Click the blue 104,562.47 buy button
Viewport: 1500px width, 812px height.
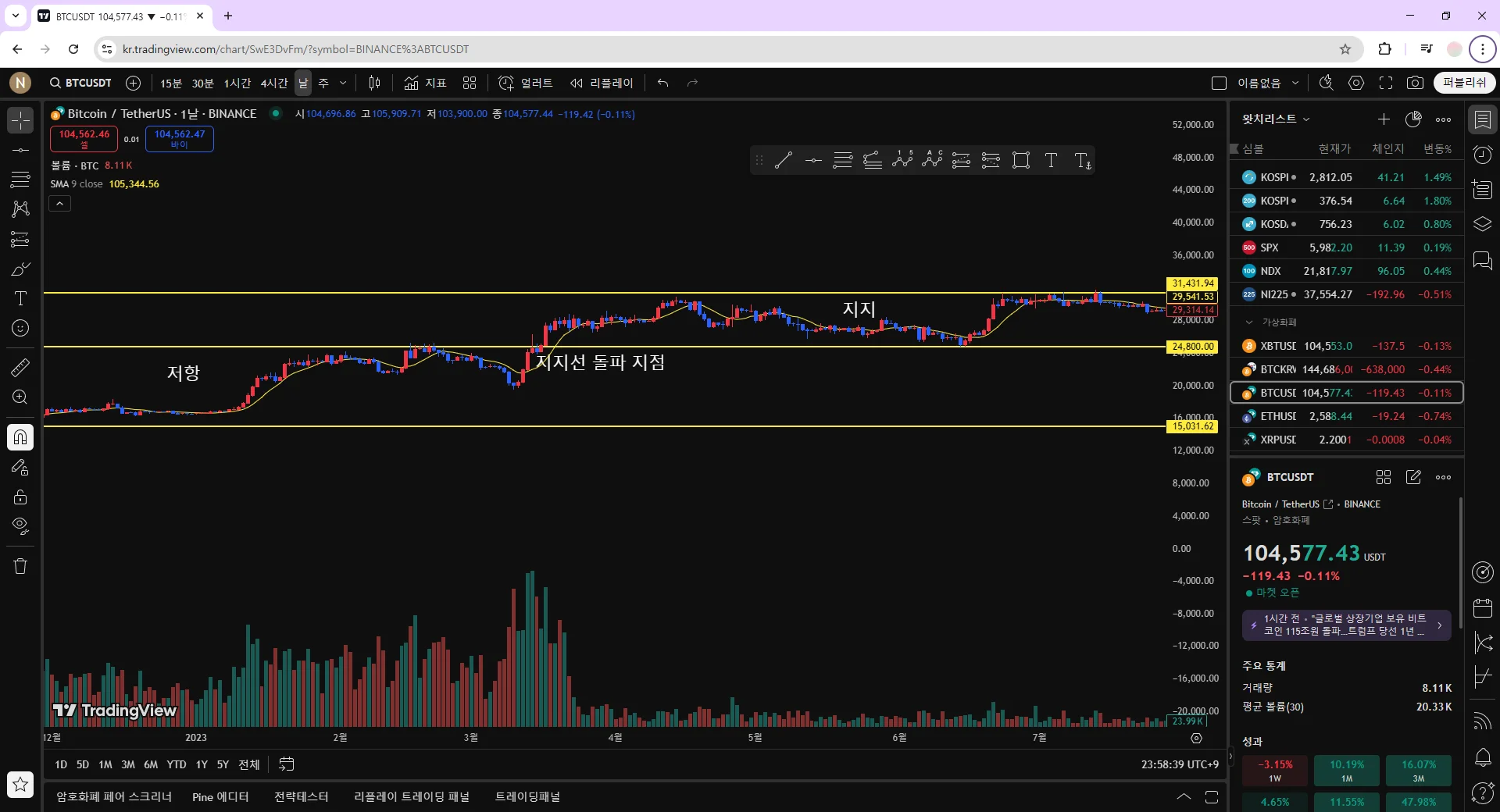[180, 139]
